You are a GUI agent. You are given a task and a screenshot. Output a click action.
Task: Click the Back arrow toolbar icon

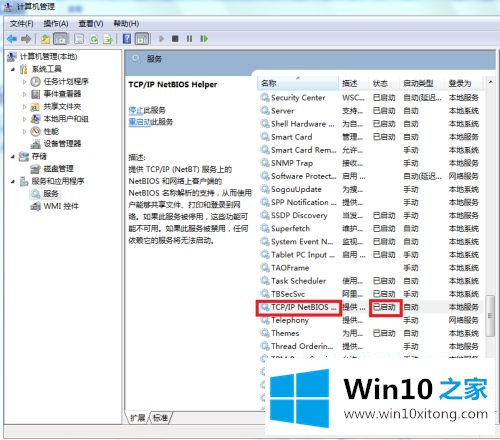(12, 39)
